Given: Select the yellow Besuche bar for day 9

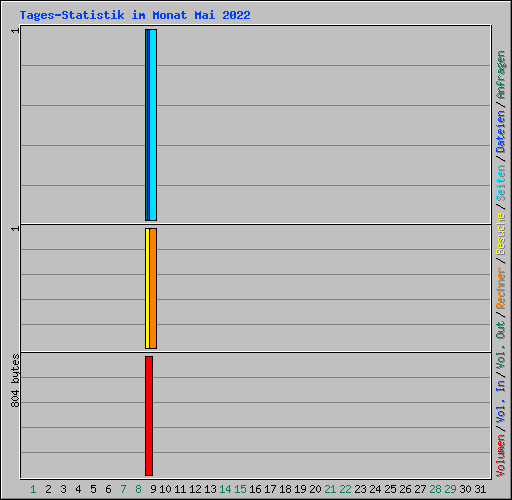Looking at the screenshot, I should point(147,289).
